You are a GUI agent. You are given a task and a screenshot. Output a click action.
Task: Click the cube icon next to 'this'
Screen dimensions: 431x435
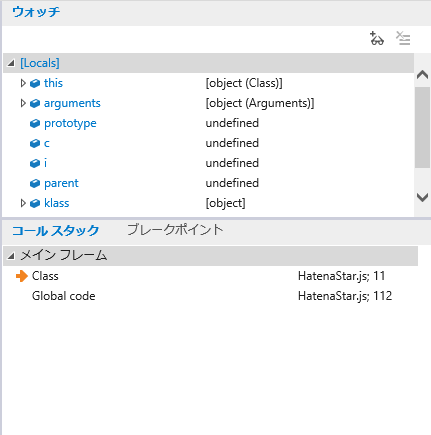click(x=35, y=83)
